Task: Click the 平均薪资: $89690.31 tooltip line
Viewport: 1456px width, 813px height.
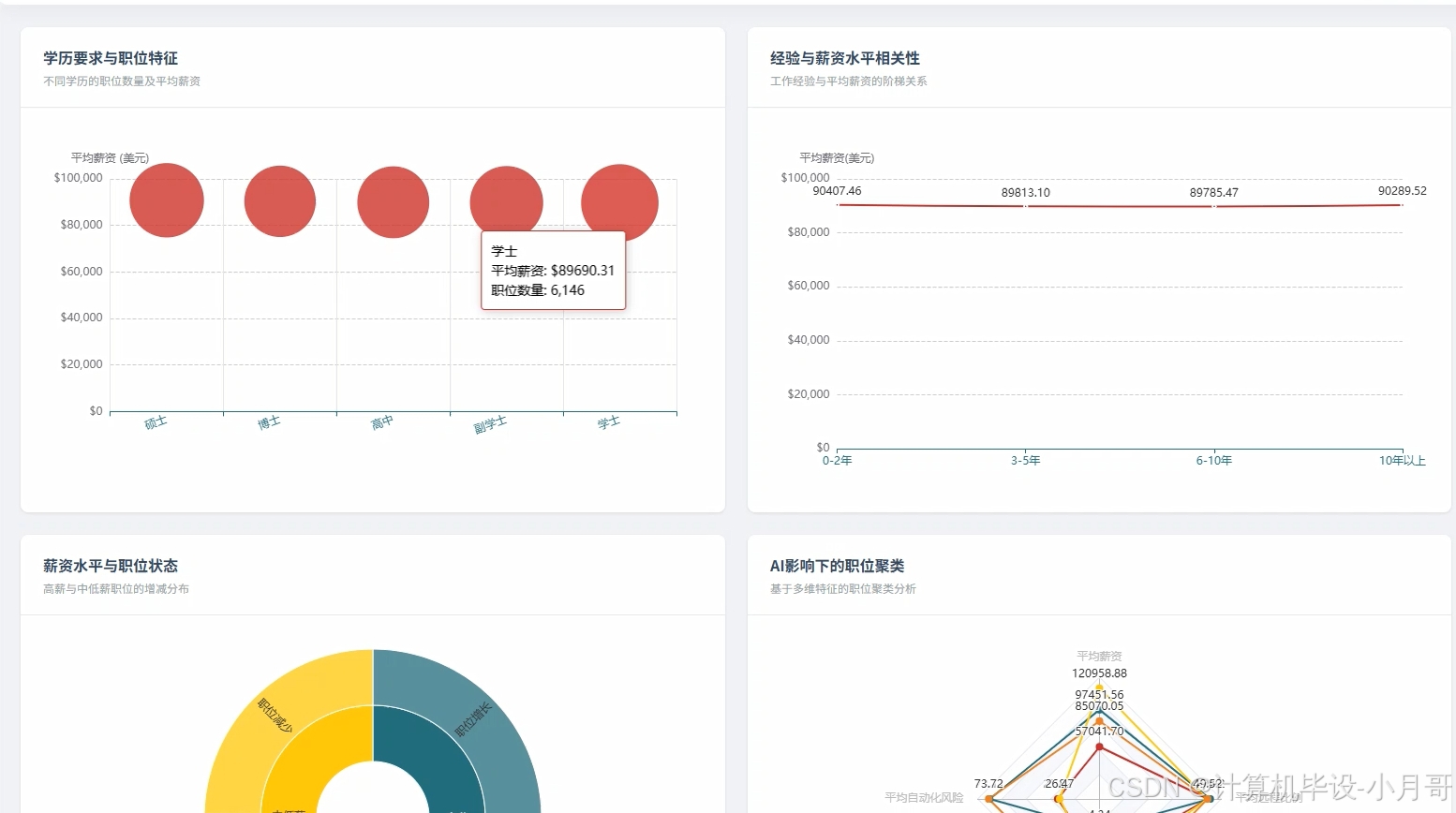Action: pyautogui.click(x=553, y=271)
